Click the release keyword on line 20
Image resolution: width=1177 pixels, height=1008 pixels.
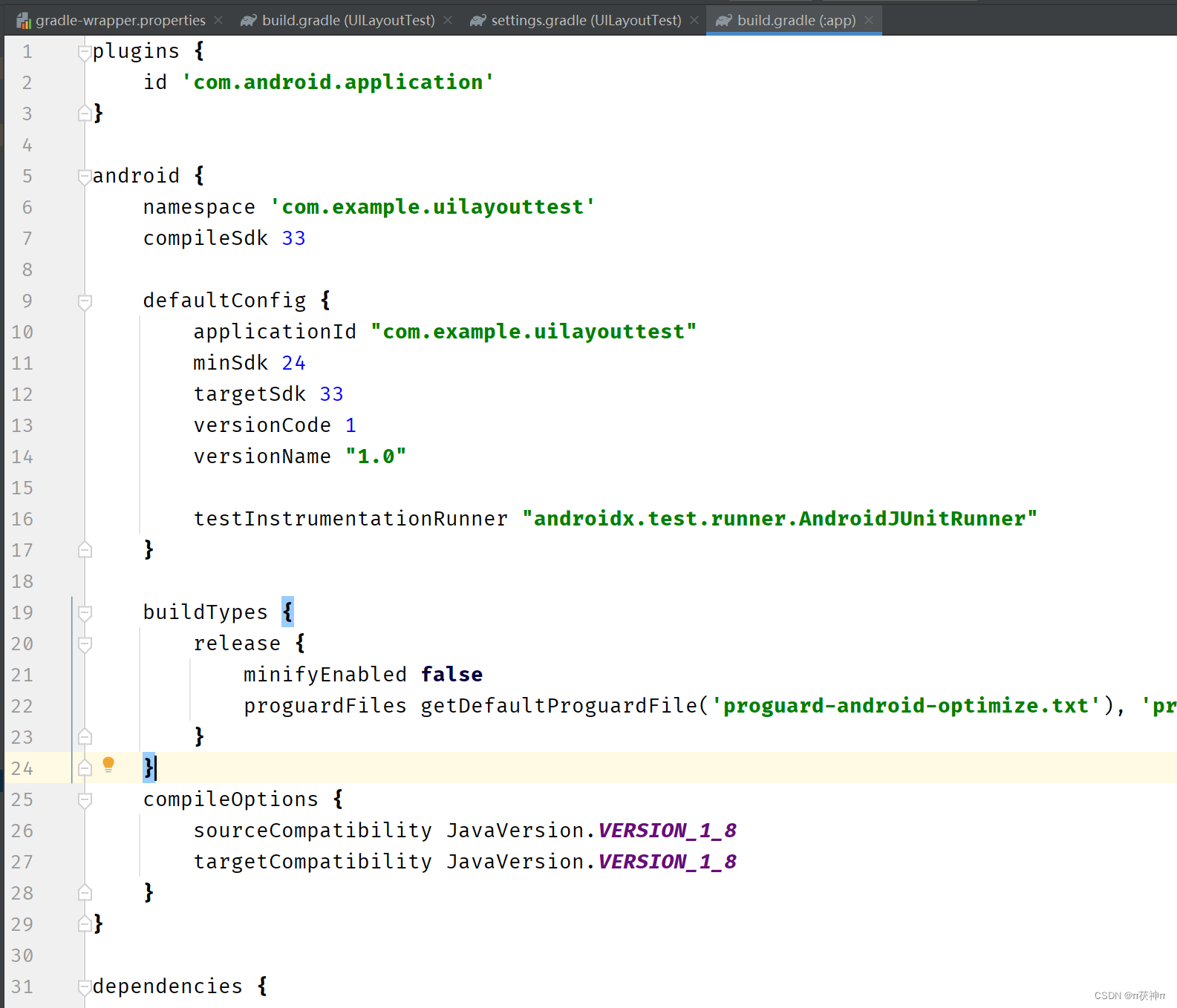coord(237,643)
